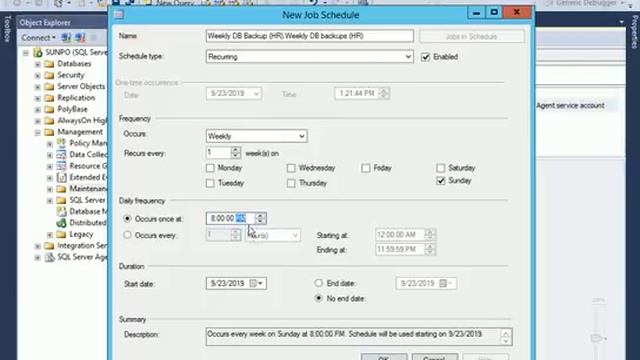
Task: Choose the End date radio button
Action: [318, 283]
